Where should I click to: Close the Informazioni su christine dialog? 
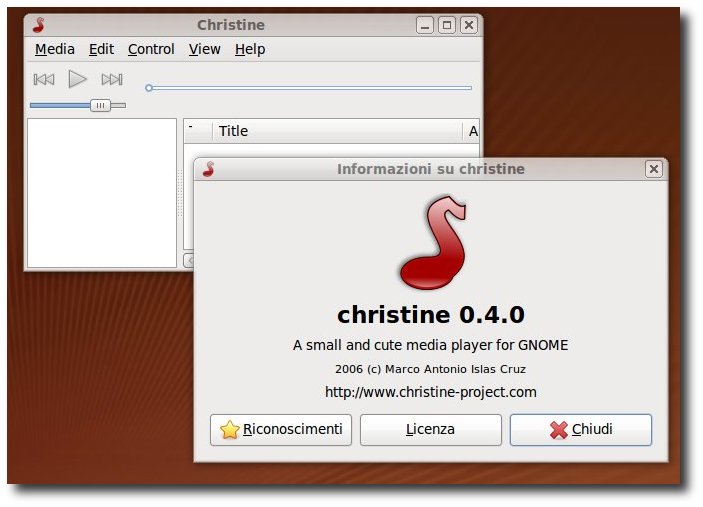[x=654, y=169]
